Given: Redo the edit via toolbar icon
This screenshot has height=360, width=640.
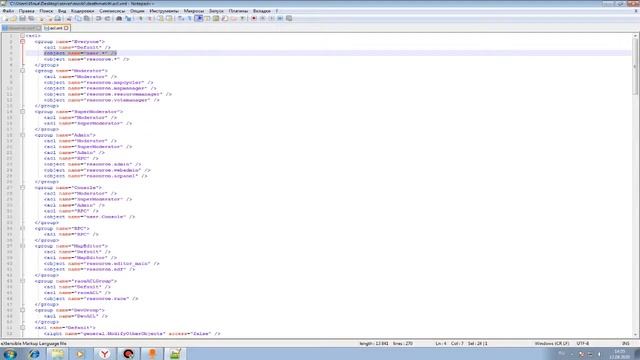Looking at the screenshot, I should pos(107,18).
